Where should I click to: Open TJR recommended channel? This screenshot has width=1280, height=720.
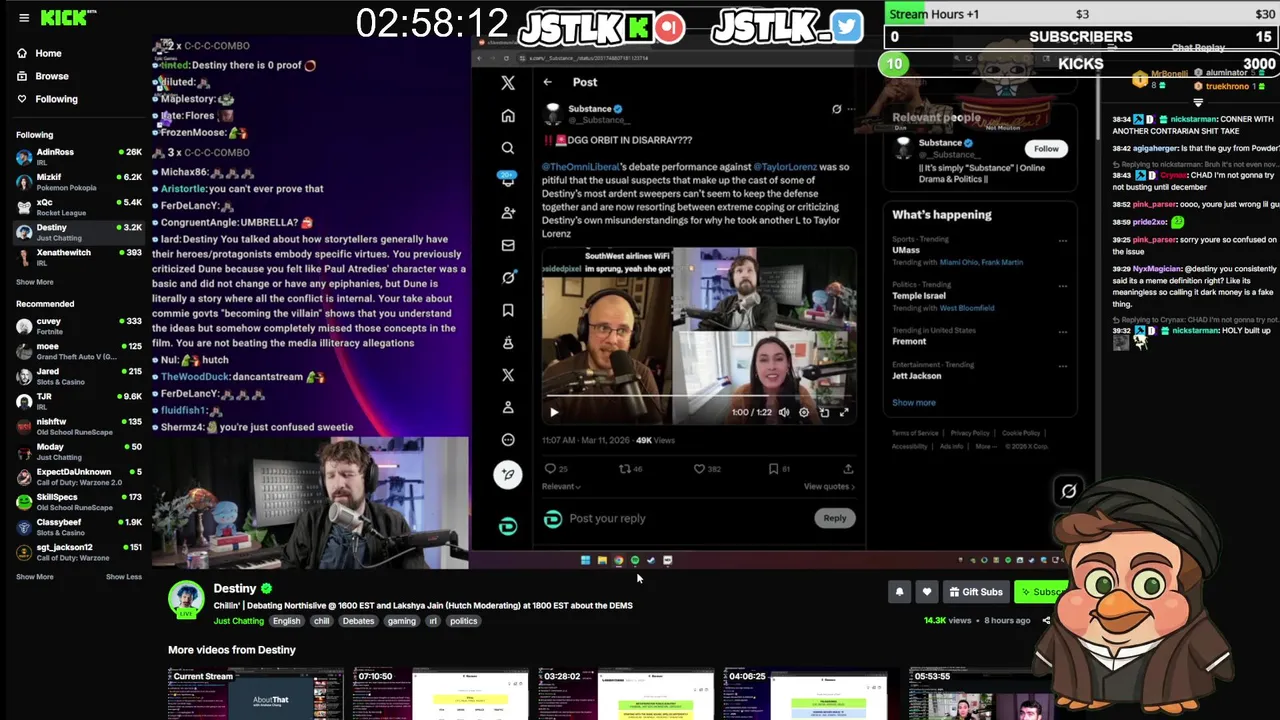click(x=78, y=401)
